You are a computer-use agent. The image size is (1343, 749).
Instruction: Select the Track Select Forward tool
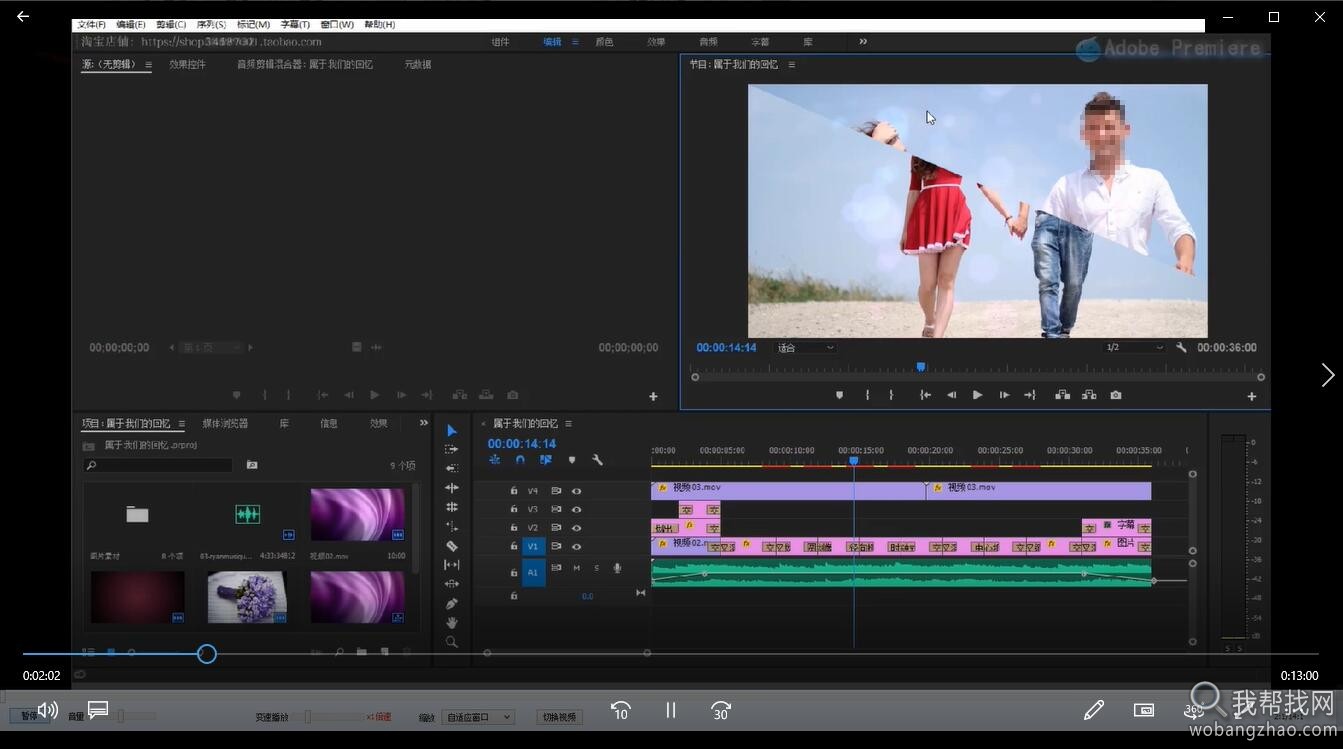point(452,450)
